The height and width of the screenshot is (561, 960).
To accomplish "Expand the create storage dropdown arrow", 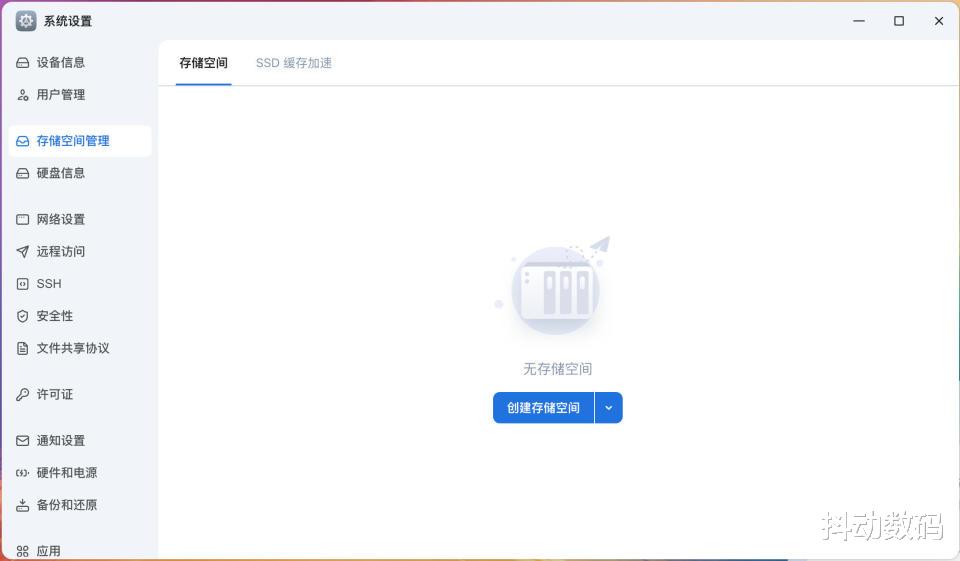I will [x=609, y=408].
